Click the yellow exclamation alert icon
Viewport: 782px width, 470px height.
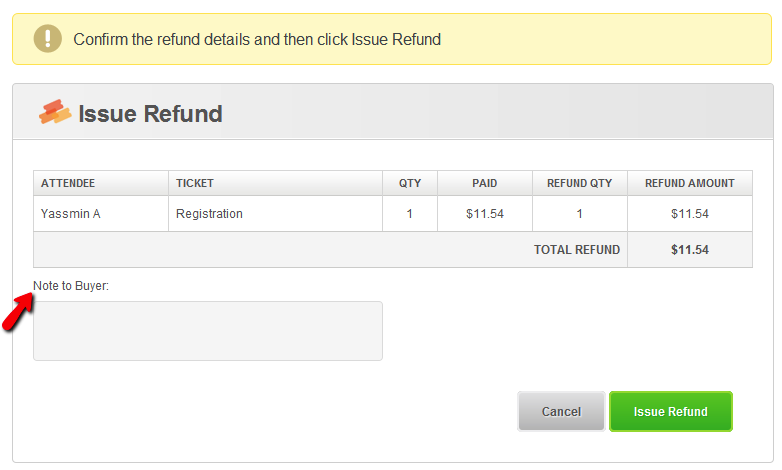(47, 38)
